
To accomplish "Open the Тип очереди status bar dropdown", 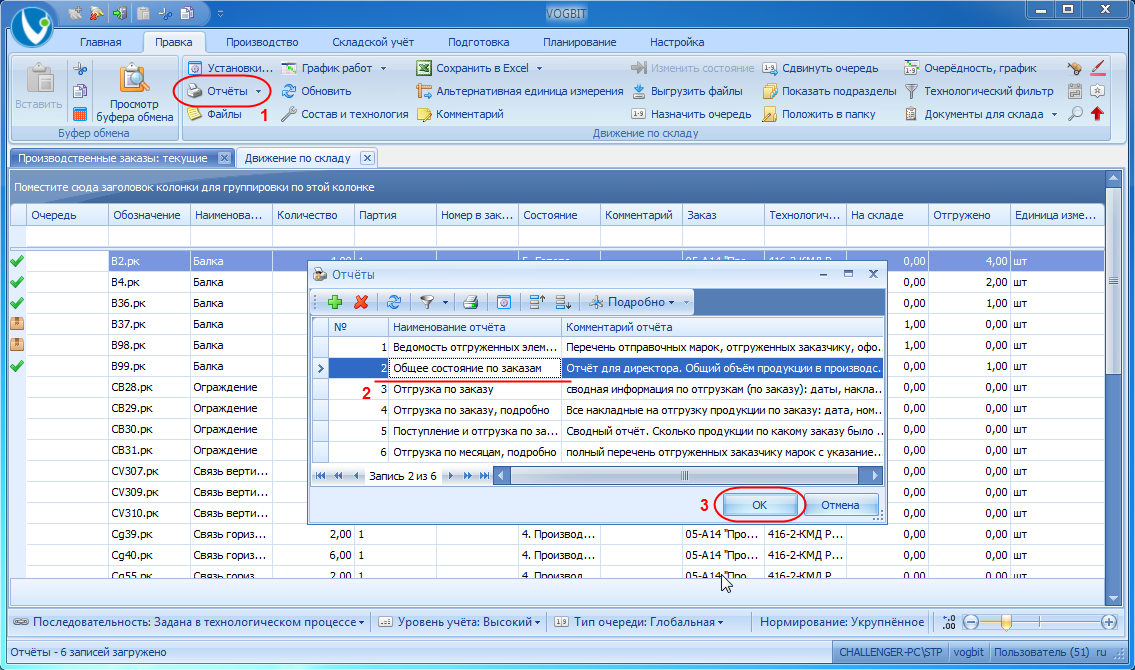I will 638,622.
